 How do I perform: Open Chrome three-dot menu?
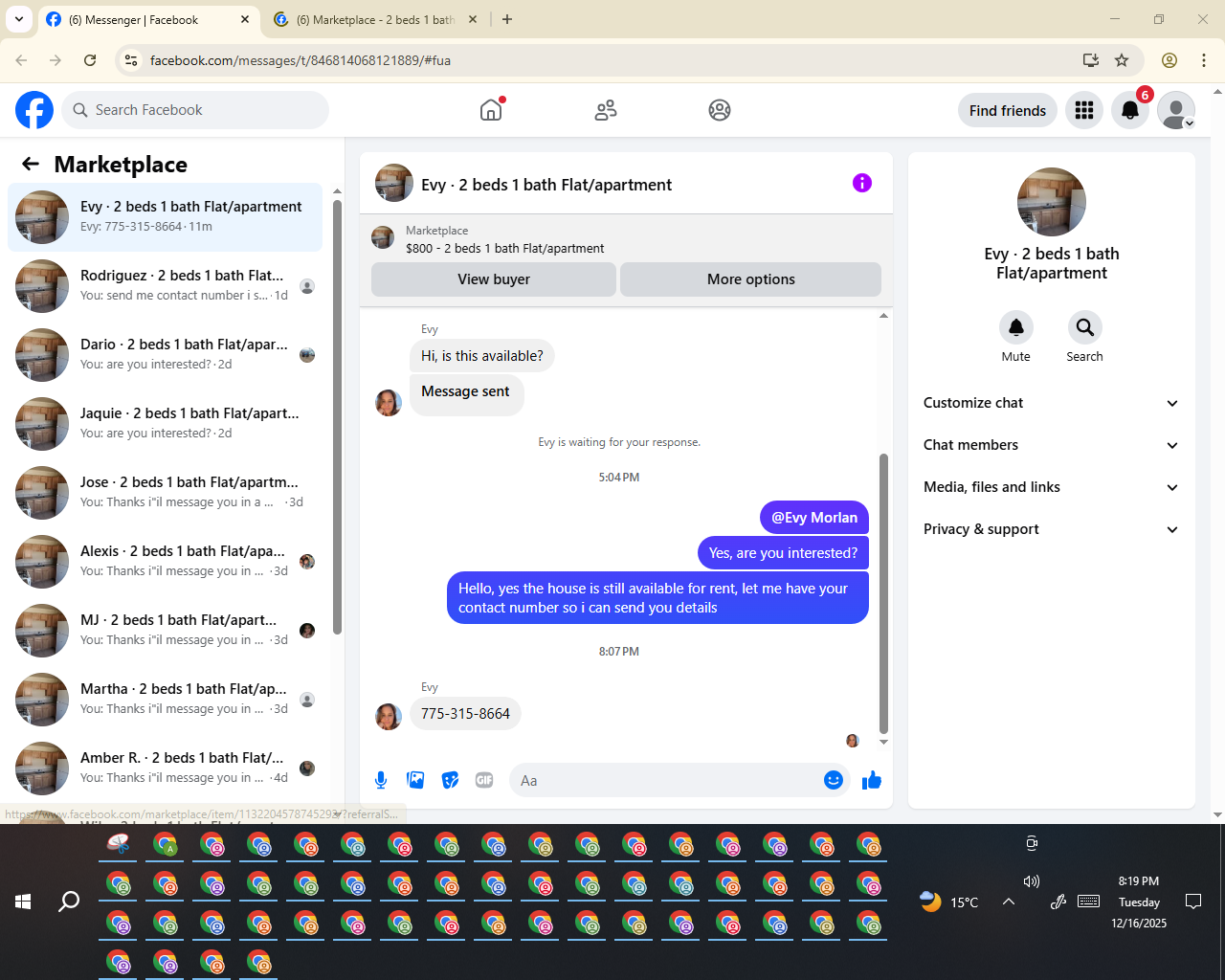tap(1204, 60)
